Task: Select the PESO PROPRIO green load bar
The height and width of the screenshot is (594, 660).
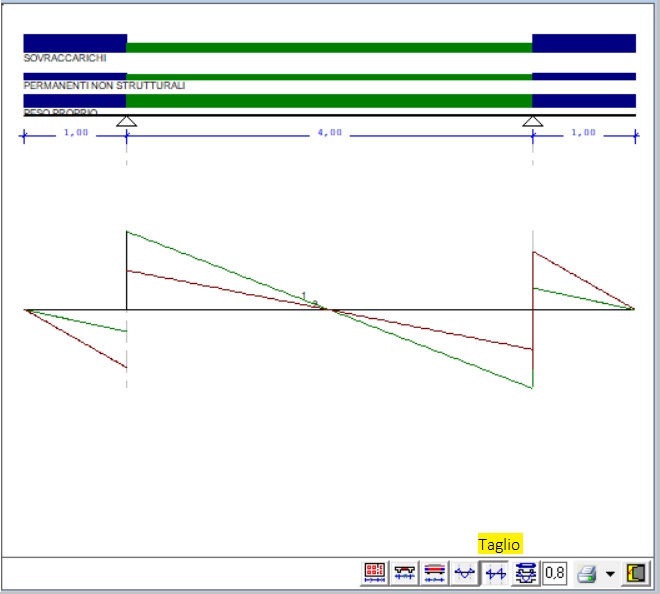Action: coord(329,101)
